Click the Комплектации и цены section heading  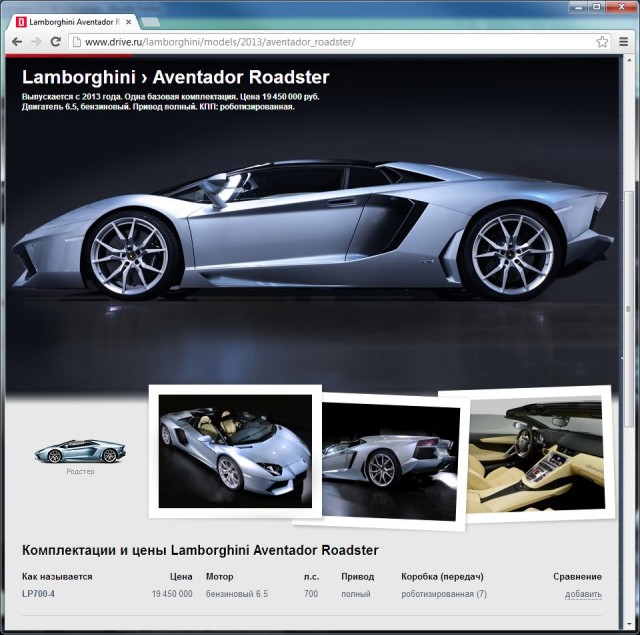(200, 550)
